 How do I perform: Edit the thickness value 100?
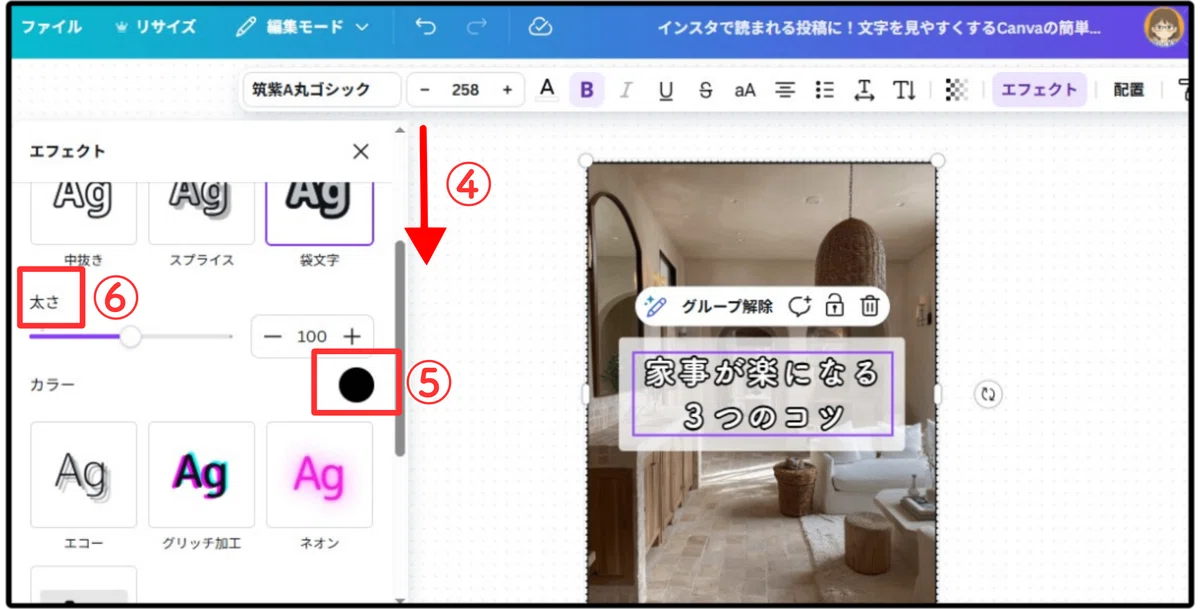click(x=312, y=337)
